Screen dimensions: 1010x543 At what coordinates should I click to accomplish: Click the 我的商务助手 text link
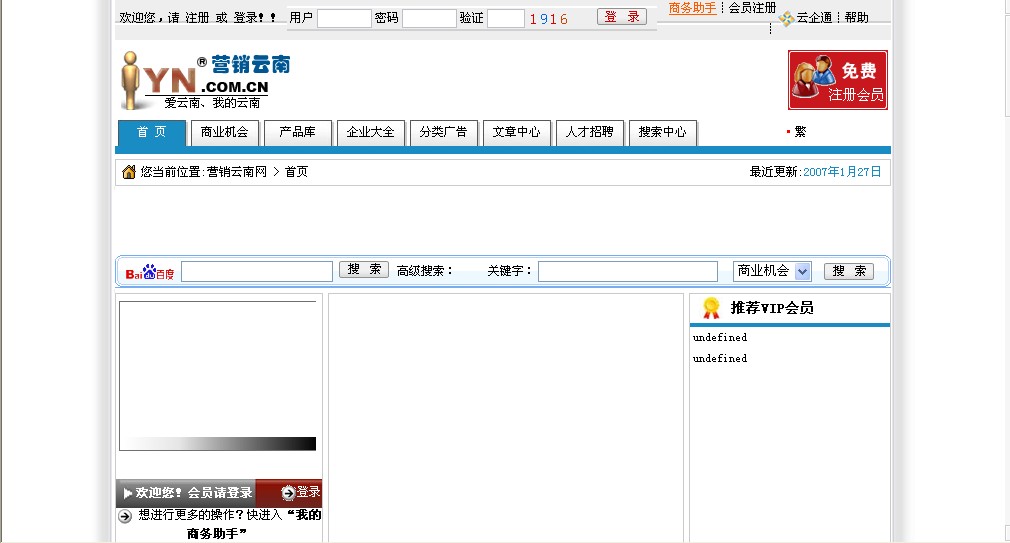point(254,524)
